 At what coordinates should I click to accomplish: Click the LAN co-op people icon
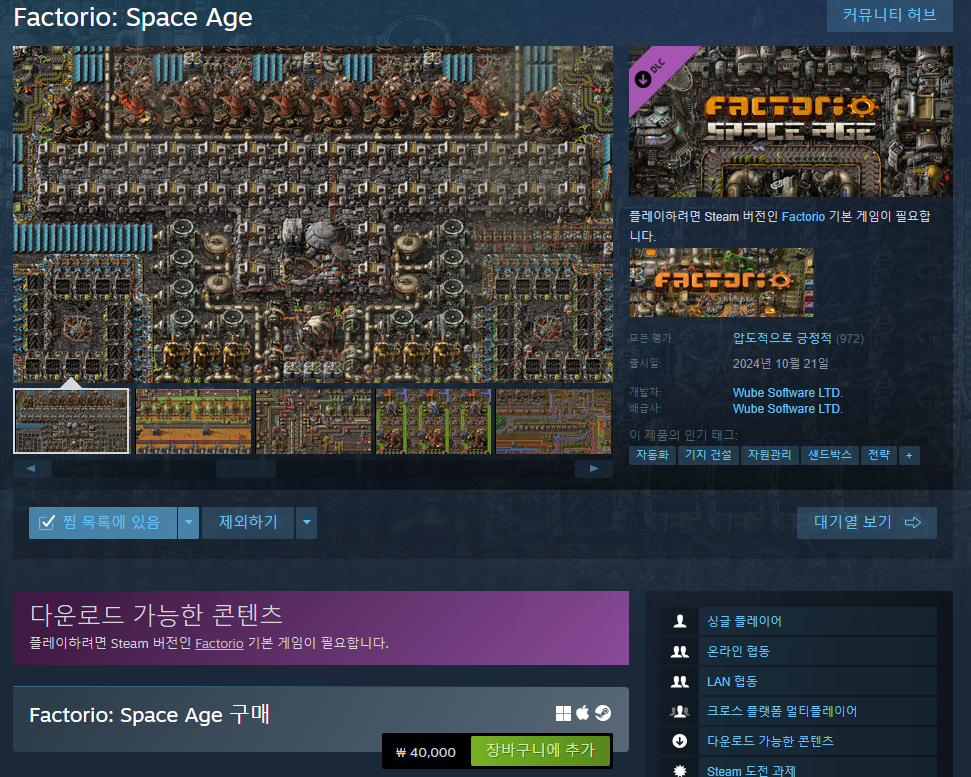tap(679, 681)
